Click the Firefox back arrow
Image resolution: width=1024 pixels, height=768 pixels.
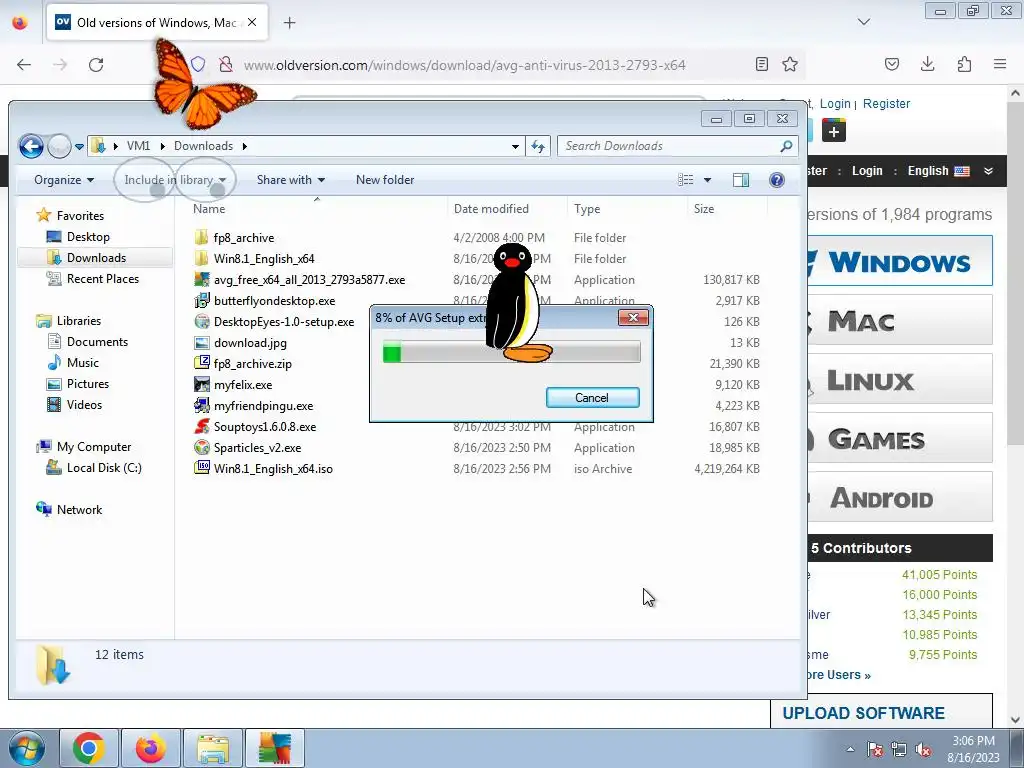(x=24, y=65)
